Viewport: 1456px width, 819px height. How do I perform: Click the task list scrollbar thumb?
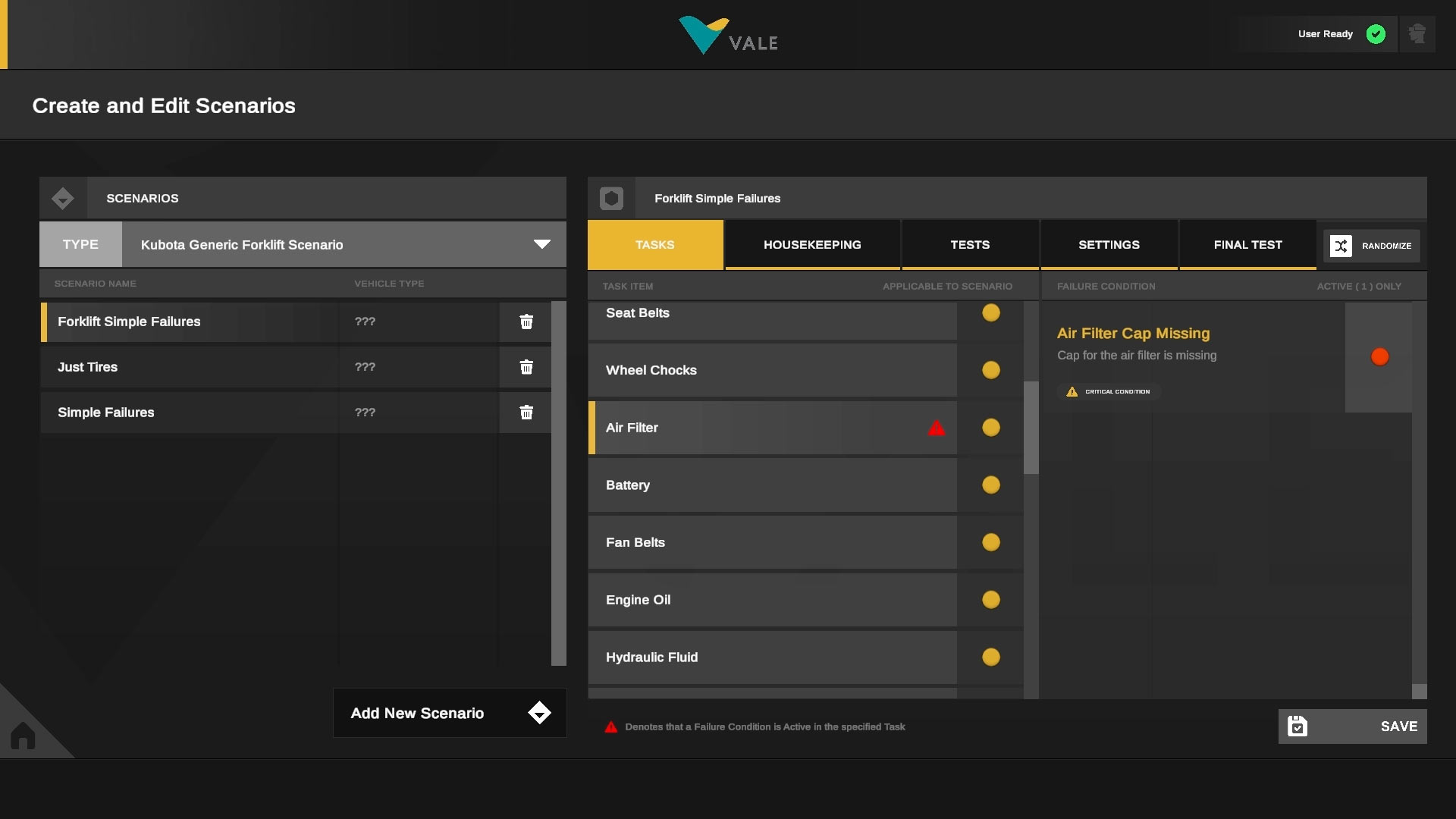(1031, 427)
